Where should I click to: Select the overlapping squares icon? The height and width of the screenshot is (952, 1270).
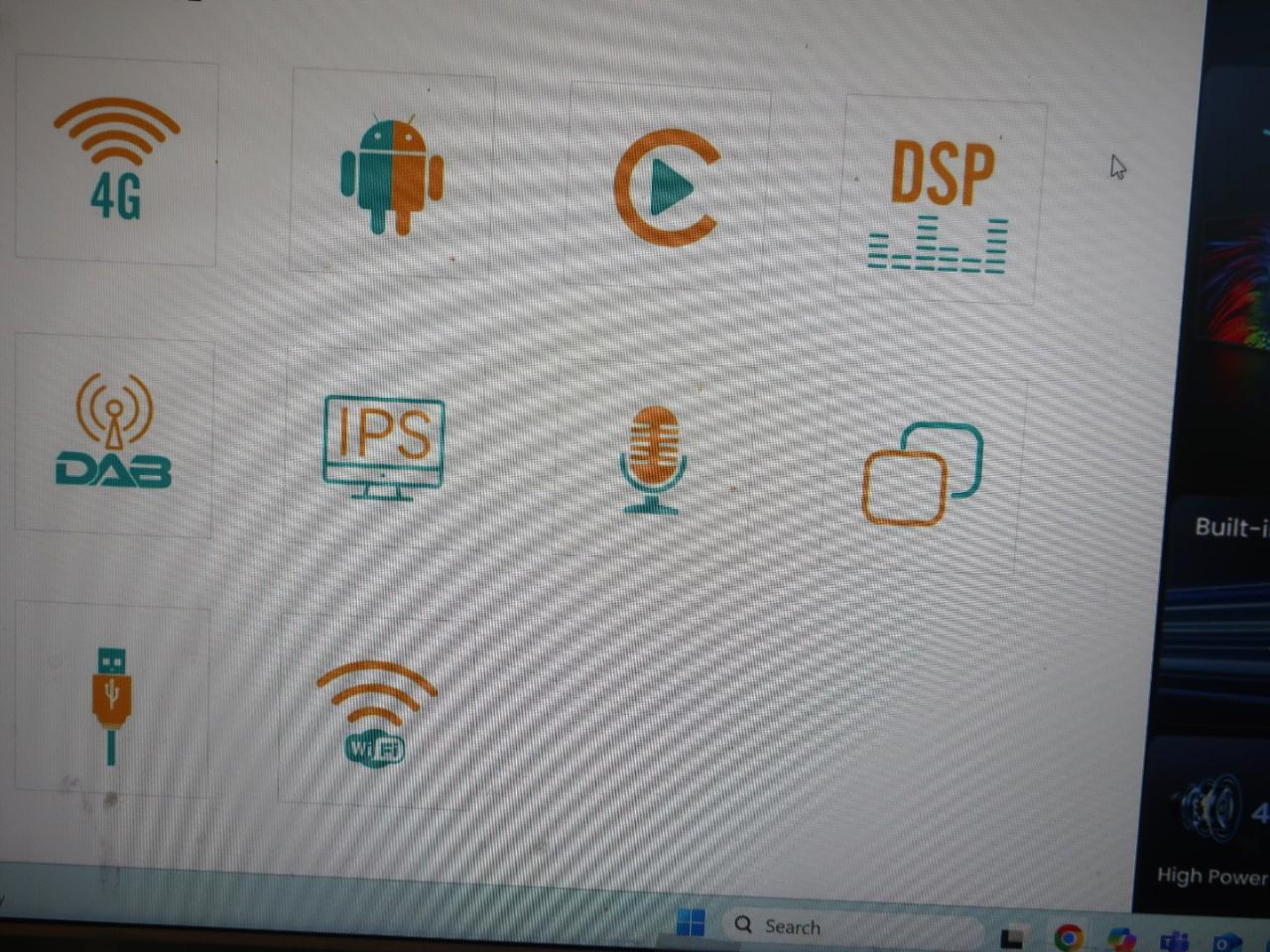tap(922, 473)
